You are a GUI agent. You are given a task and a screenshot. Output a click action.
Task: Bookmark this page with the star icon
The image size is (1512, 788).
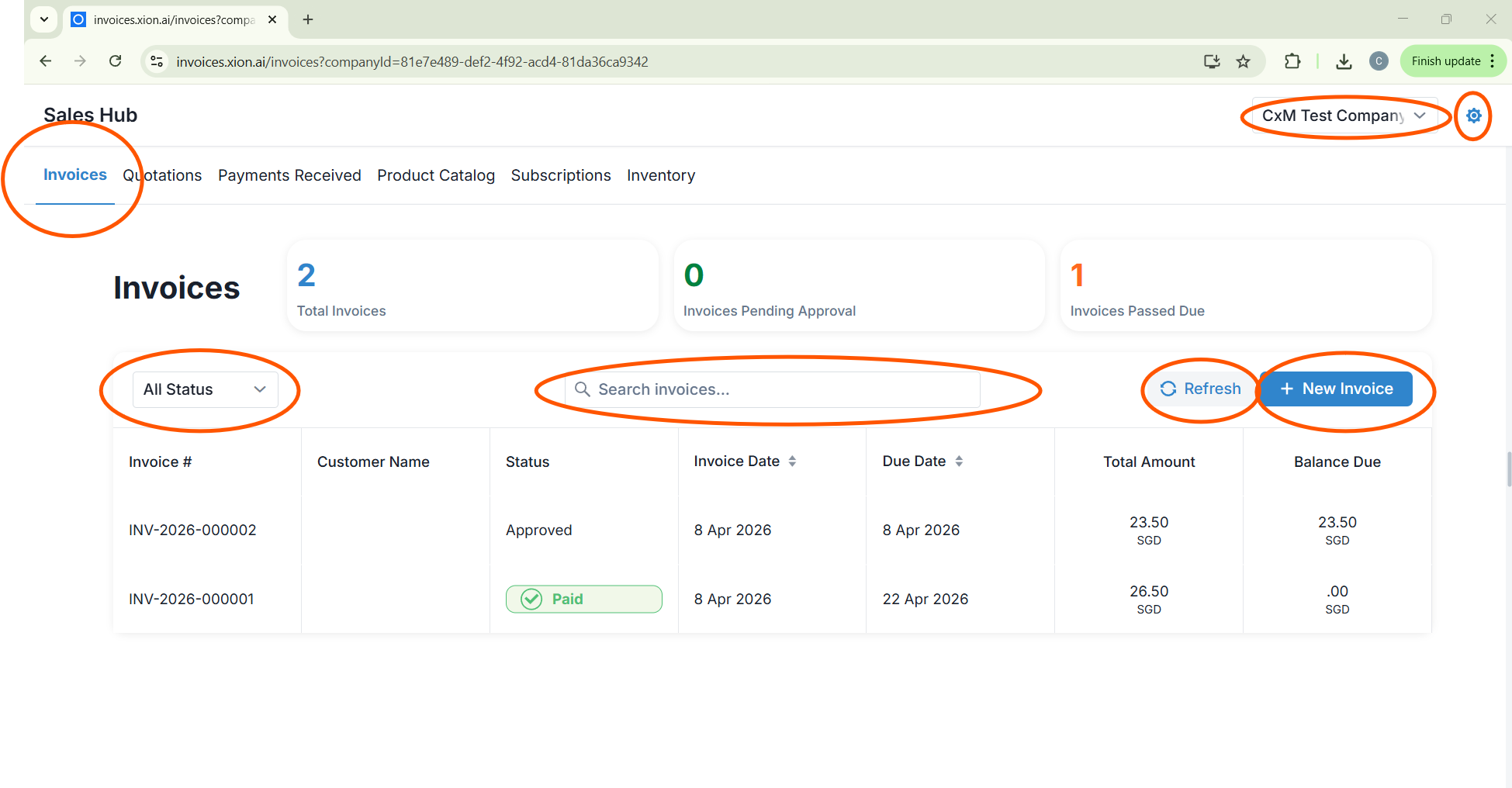pyautogui.click(x=1243, y=61)
